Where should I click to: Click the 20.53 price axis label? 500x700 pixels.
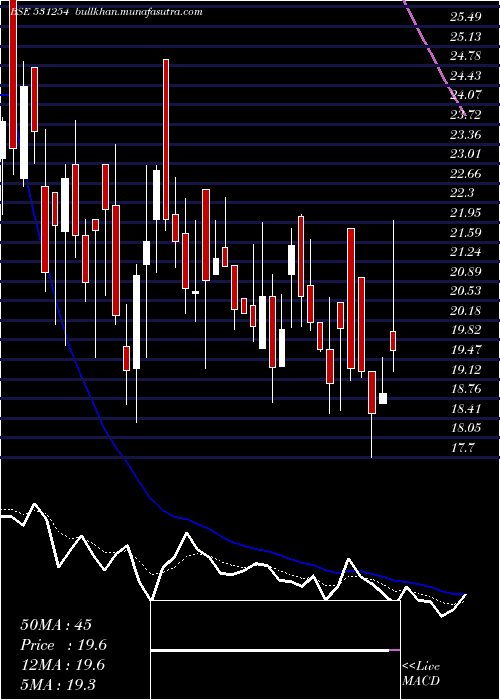point(466,291)
